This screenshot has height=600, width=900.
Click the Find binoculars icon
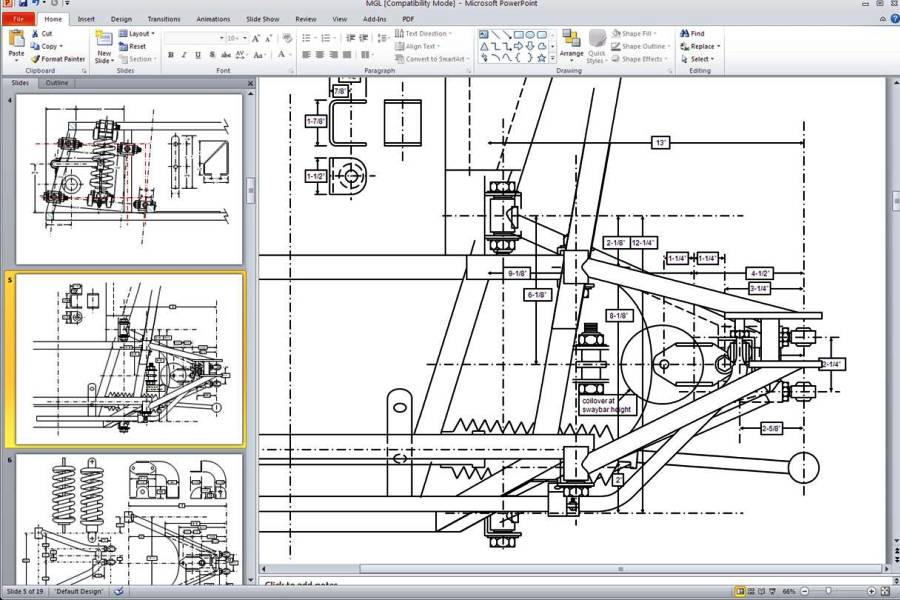(686, 33)
